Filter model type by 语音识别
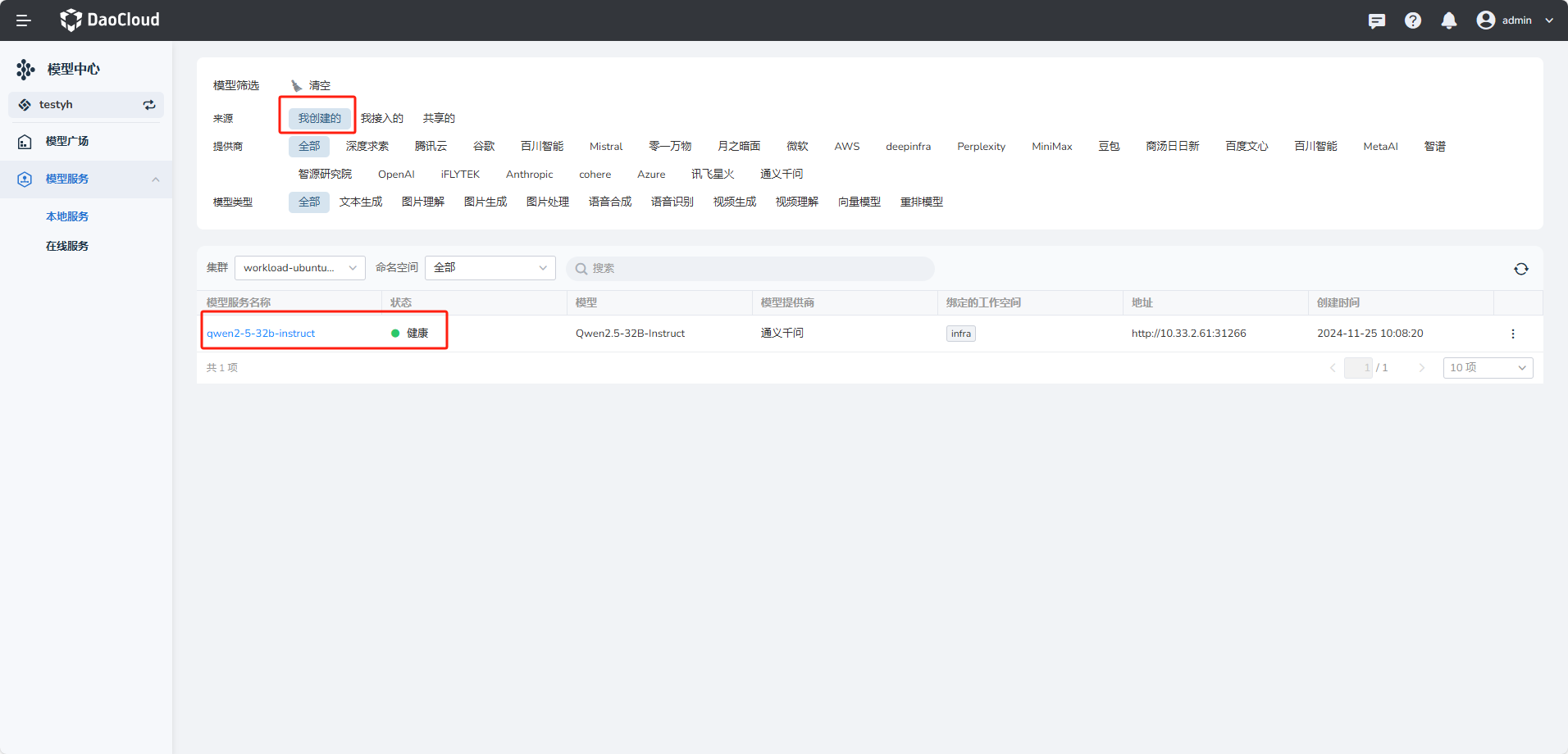The height and width of the screenshot is (754, 1568). click(672, 202)
